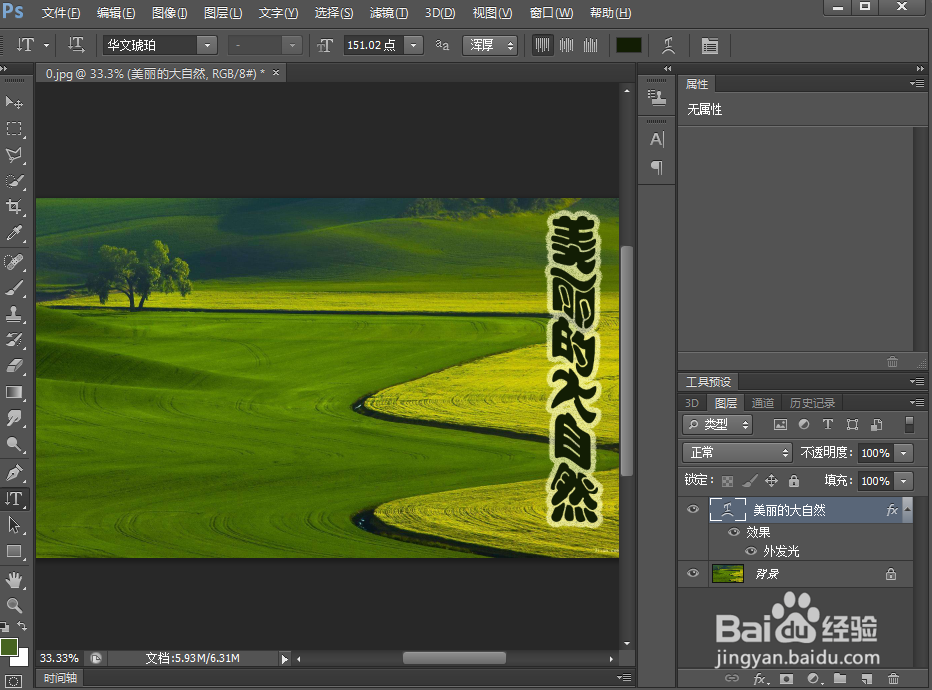This screenshot has width=932, height=690.
Task: Open the font size dropdown
Action: pos(414,45)
